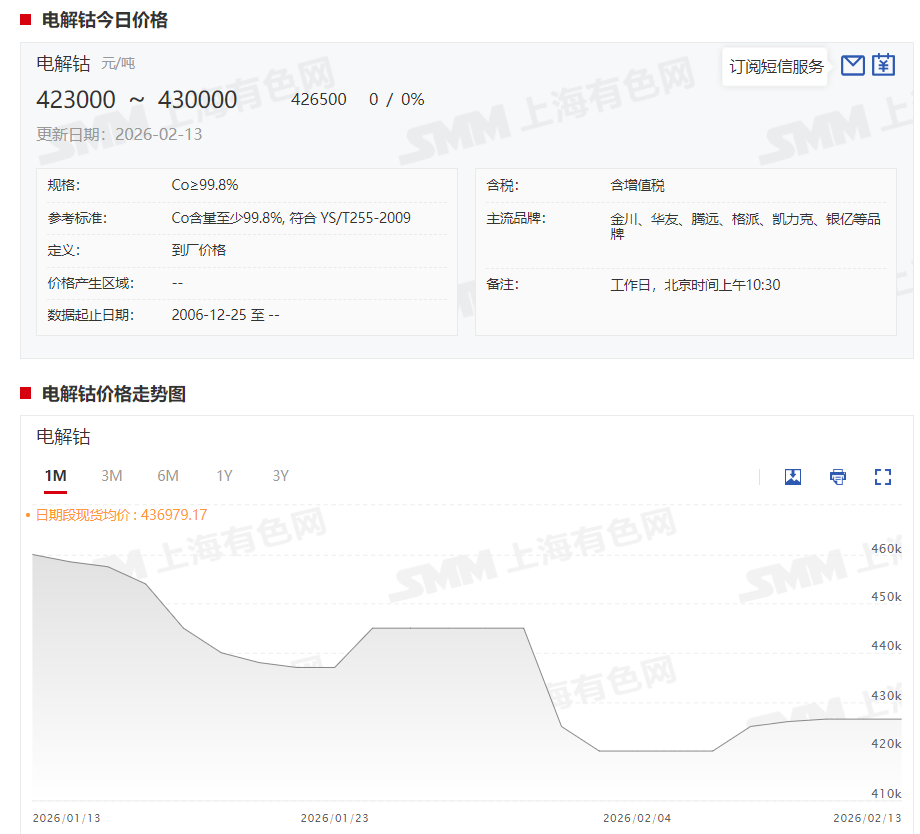The width and height of the screenshot is (920, 834).
Task: Click the 电解钴价格走势图 section heading
Action: pyautogui.click(x=114, y=394)
